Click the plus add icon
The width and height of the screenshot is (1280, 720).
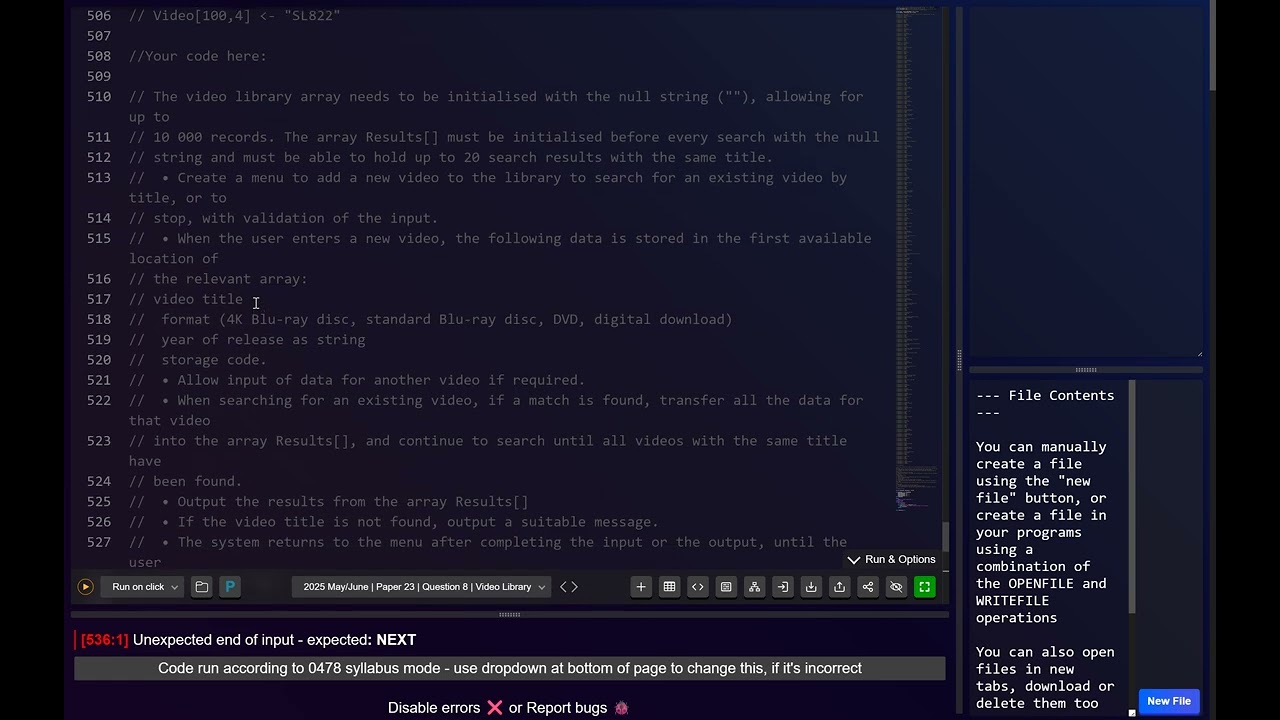[641, 587]
